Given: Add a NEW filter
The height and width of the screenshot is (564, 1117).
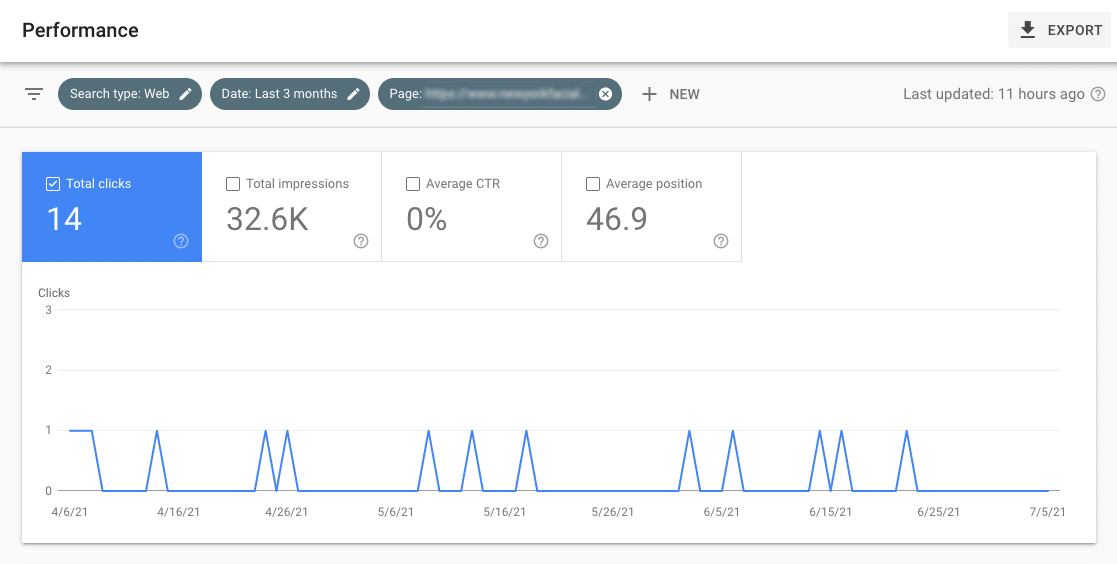Looking at the screenshot, I should click(670, 94).
